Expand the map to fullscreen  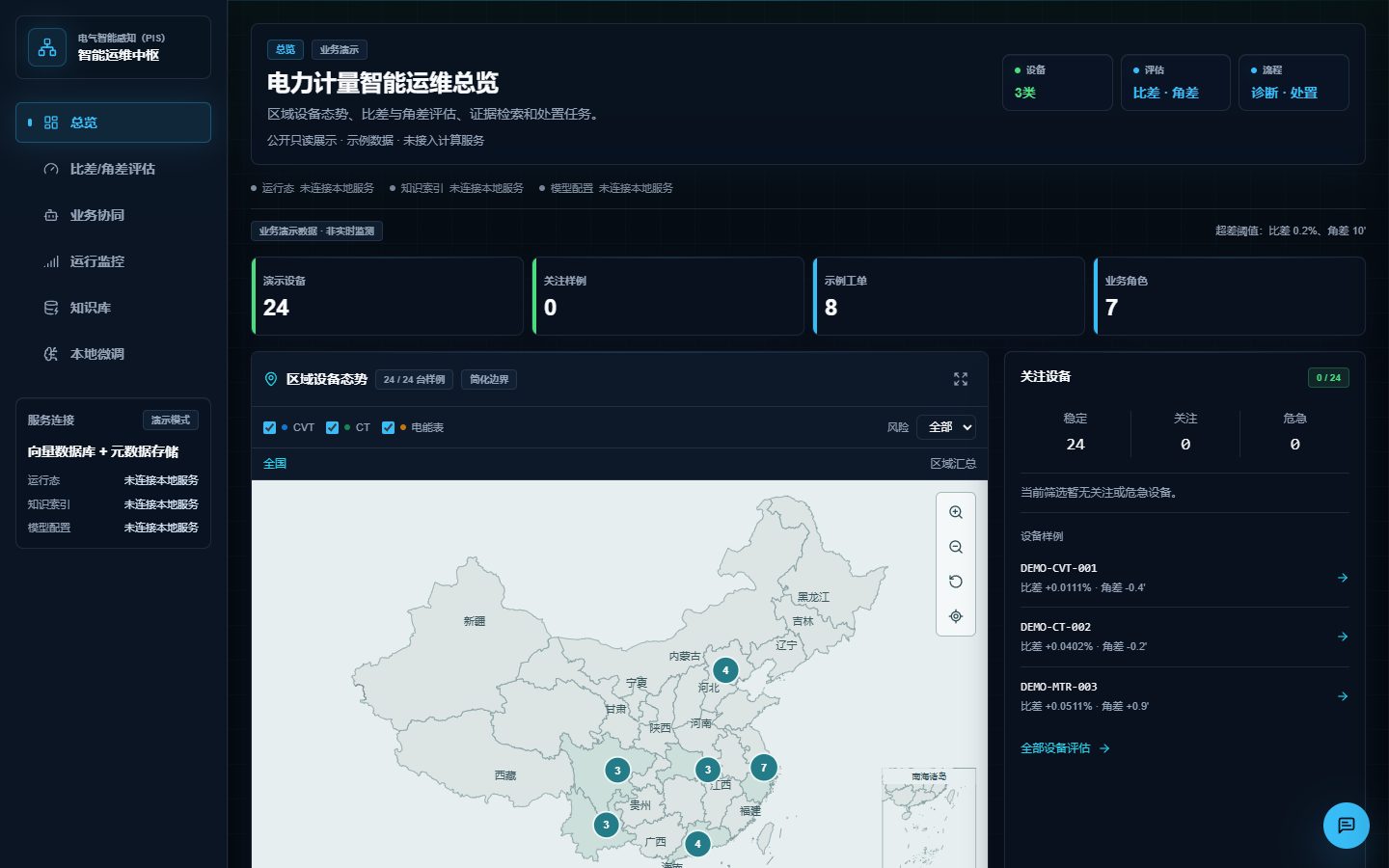(x=961, y=379)
